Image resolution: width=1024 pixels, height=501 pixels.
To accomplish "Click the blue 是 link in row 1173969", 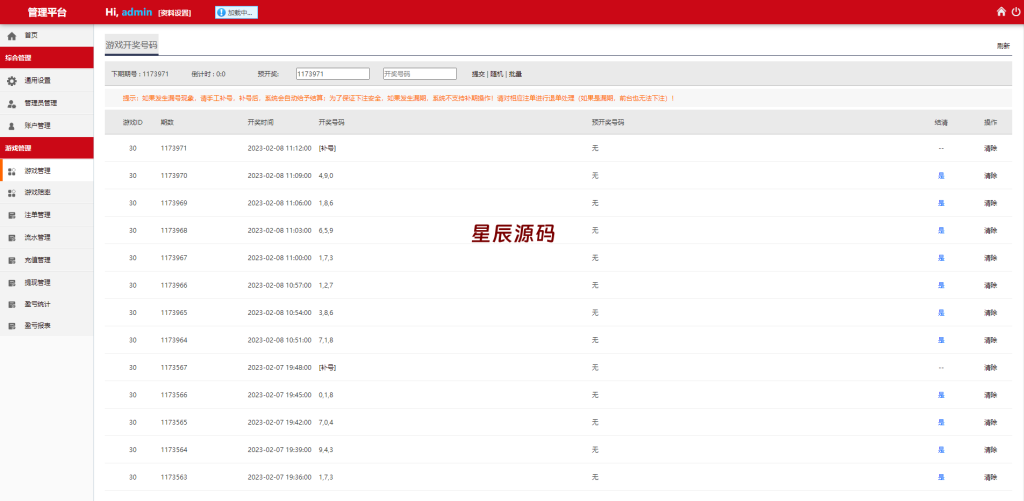I will click(x=941, y=203).
